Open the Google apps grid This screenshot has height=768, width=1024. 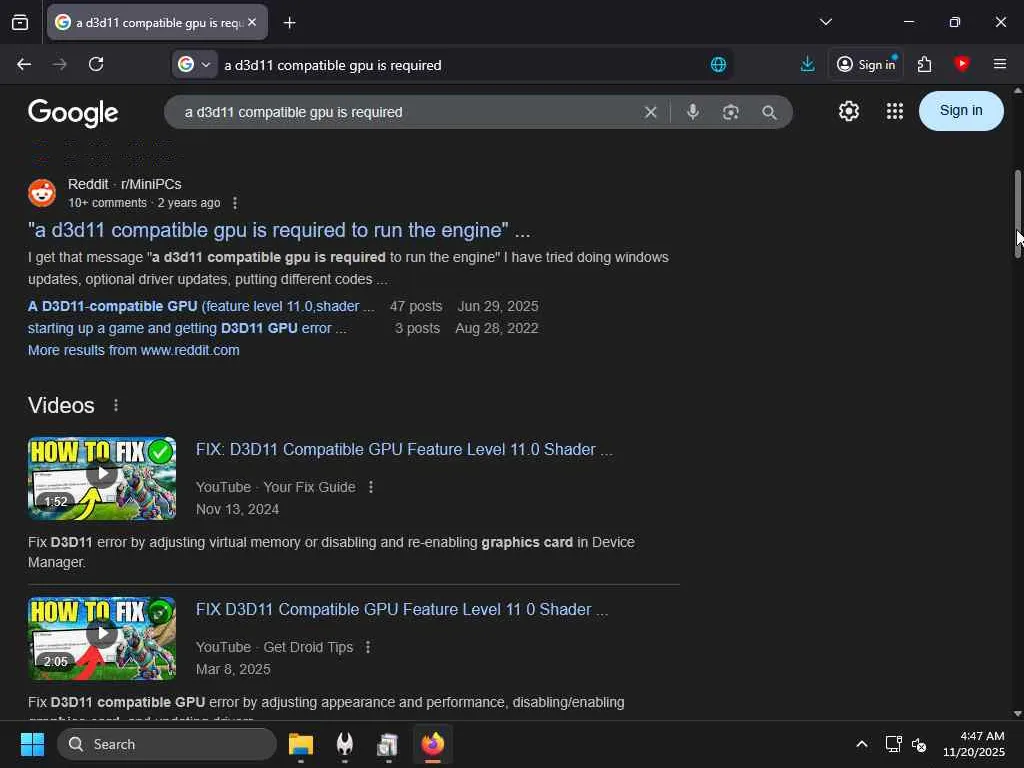tap(895, 112)
